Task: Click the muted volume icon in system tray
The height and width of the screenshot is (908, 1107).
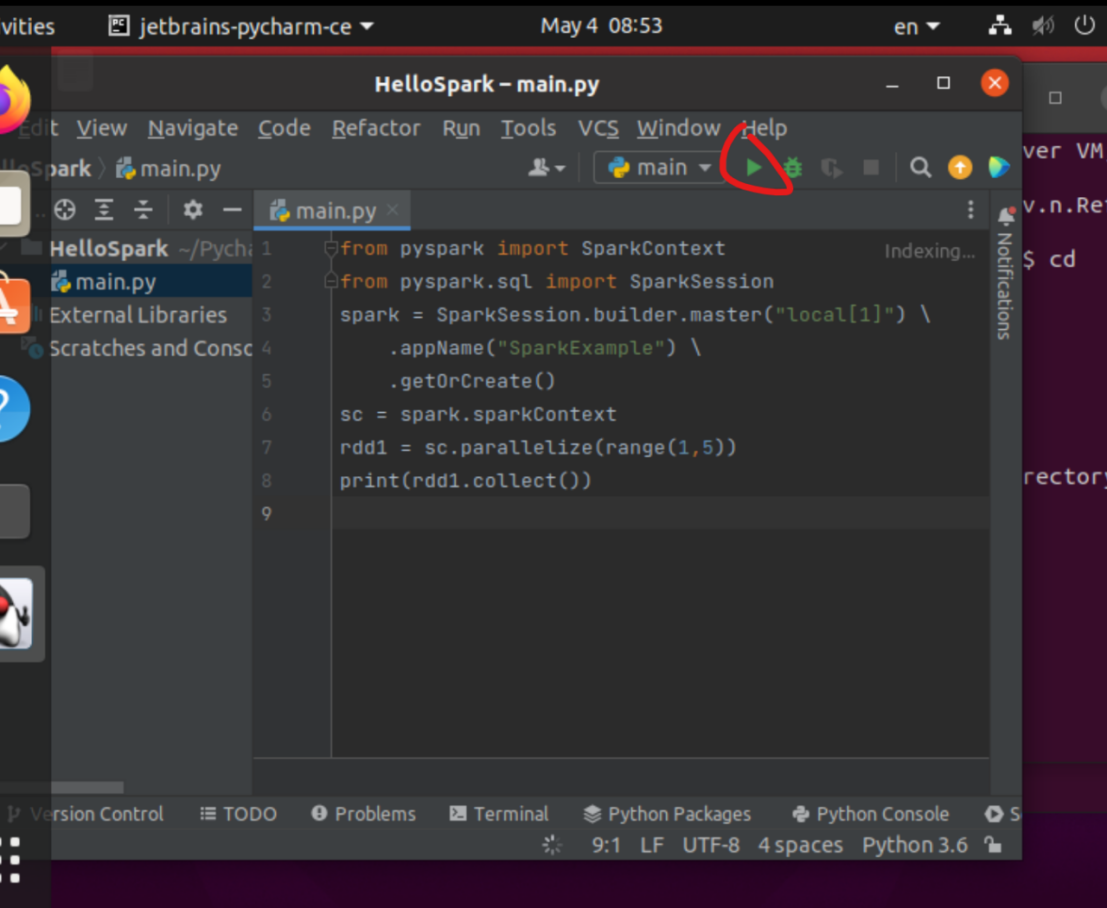Action: 1043,26
